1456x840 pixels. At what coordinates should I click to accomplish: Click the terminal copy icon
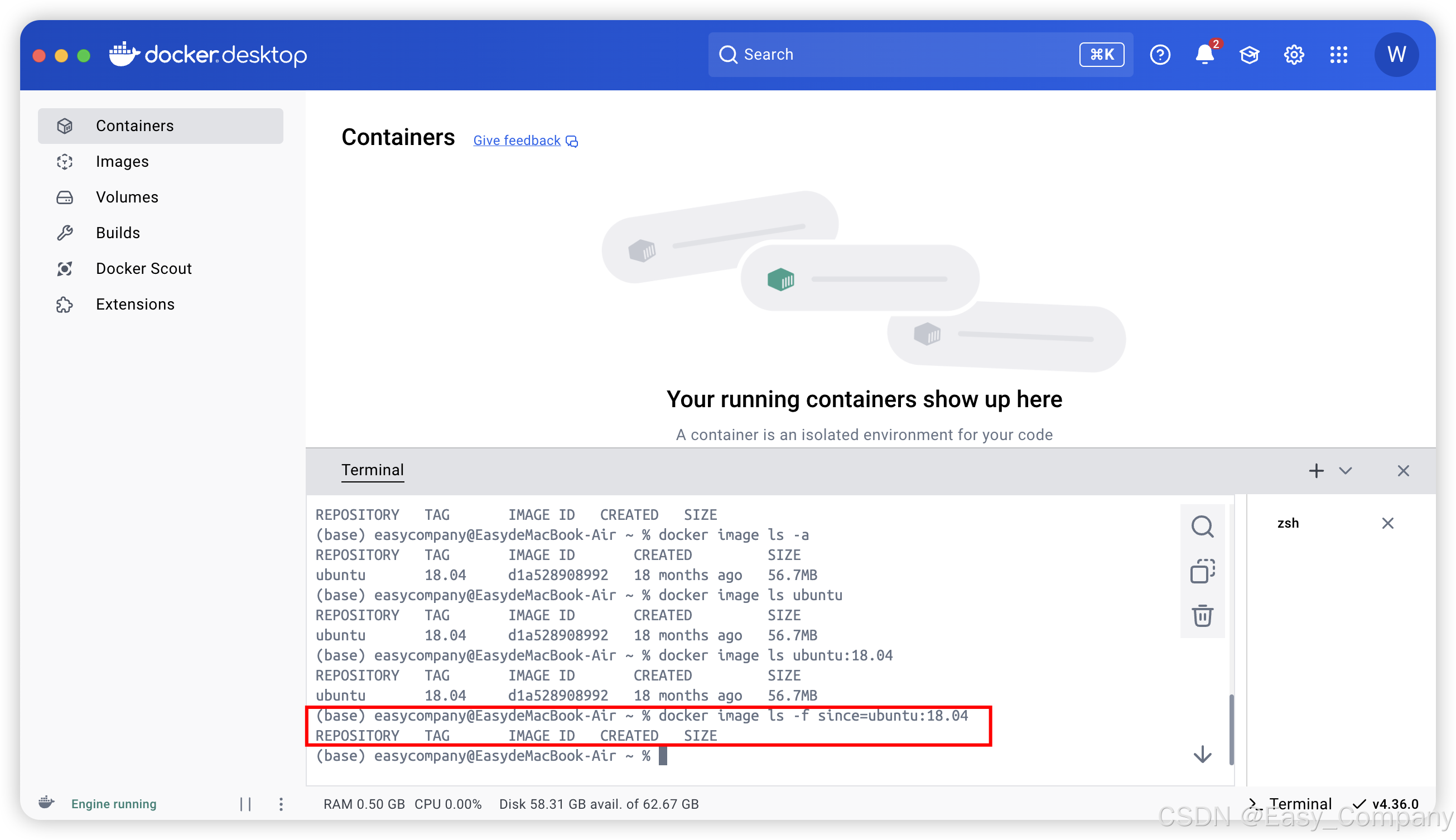click(1202, 571)
